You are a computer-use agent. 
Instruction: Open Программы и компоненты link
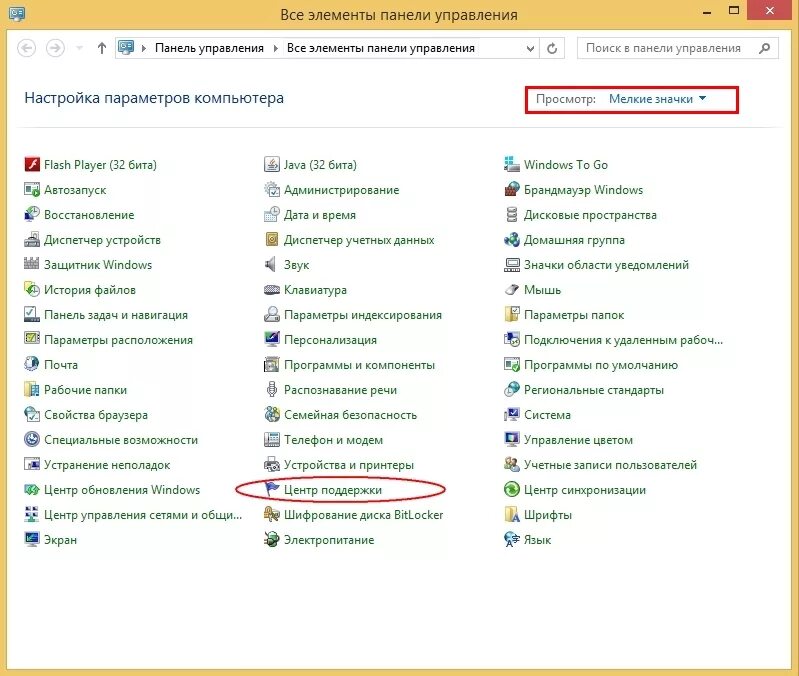359,365
